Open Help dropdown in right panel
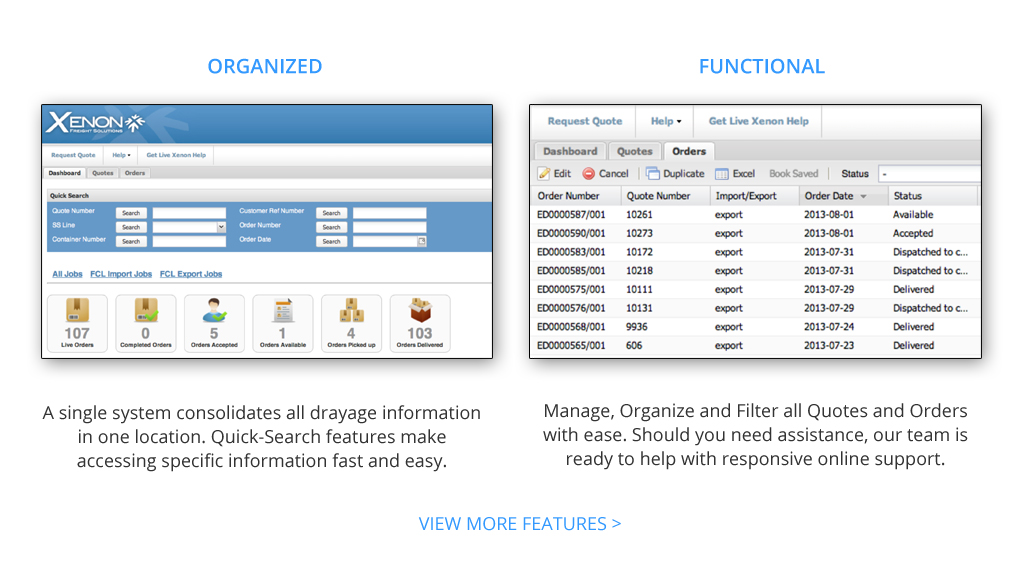The image size is (1025, 574). 665,121
